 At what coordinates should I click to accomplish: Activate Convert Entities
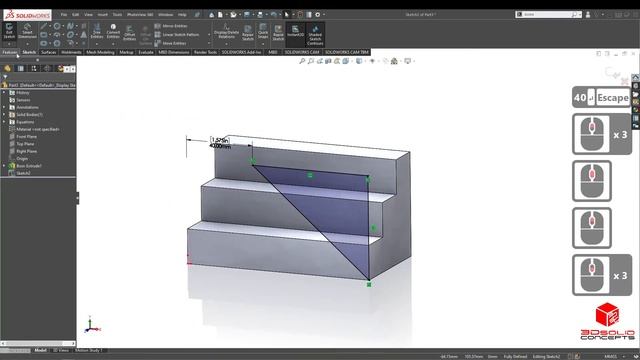(113, 32)
